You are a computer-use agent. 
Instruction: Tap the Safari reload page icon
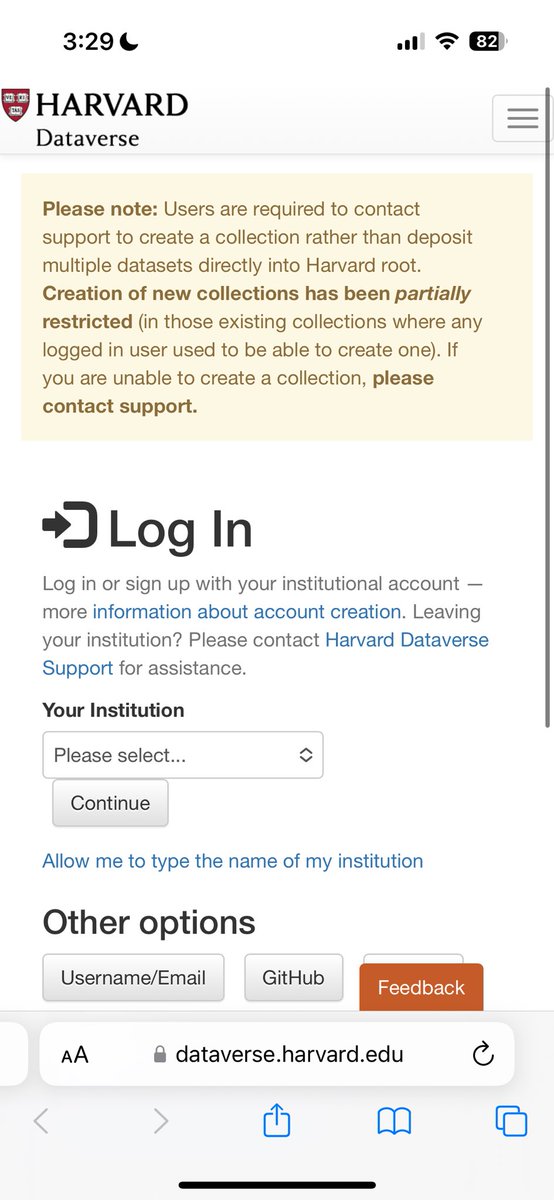[x=482, y=1054]
